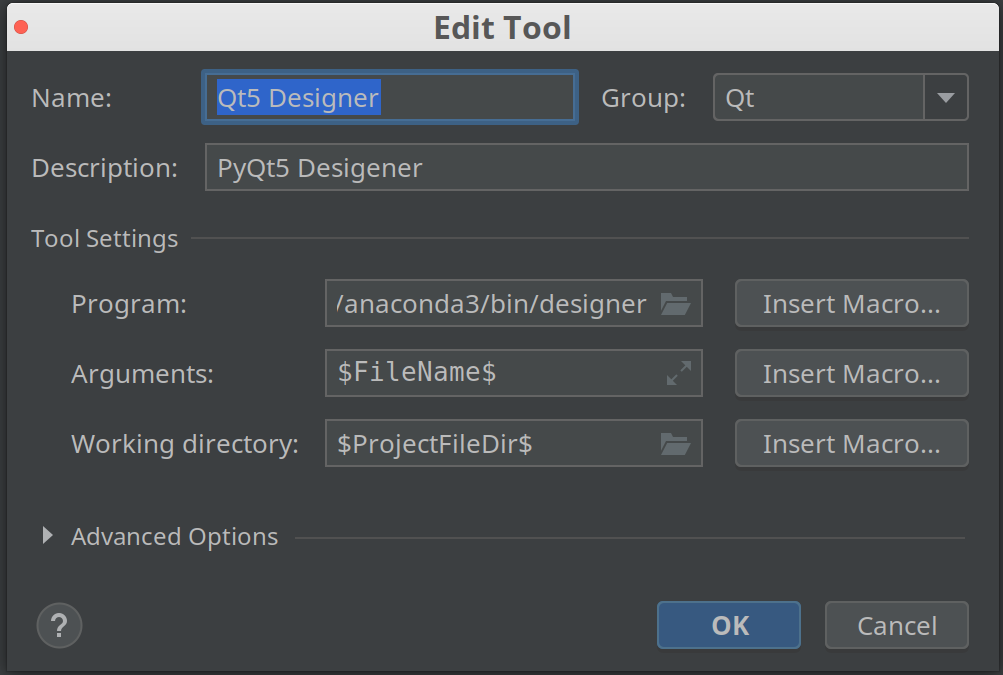Select the expand arrows icon next to $FileName$
This screenshot has height=675, width=1003.
677,373
